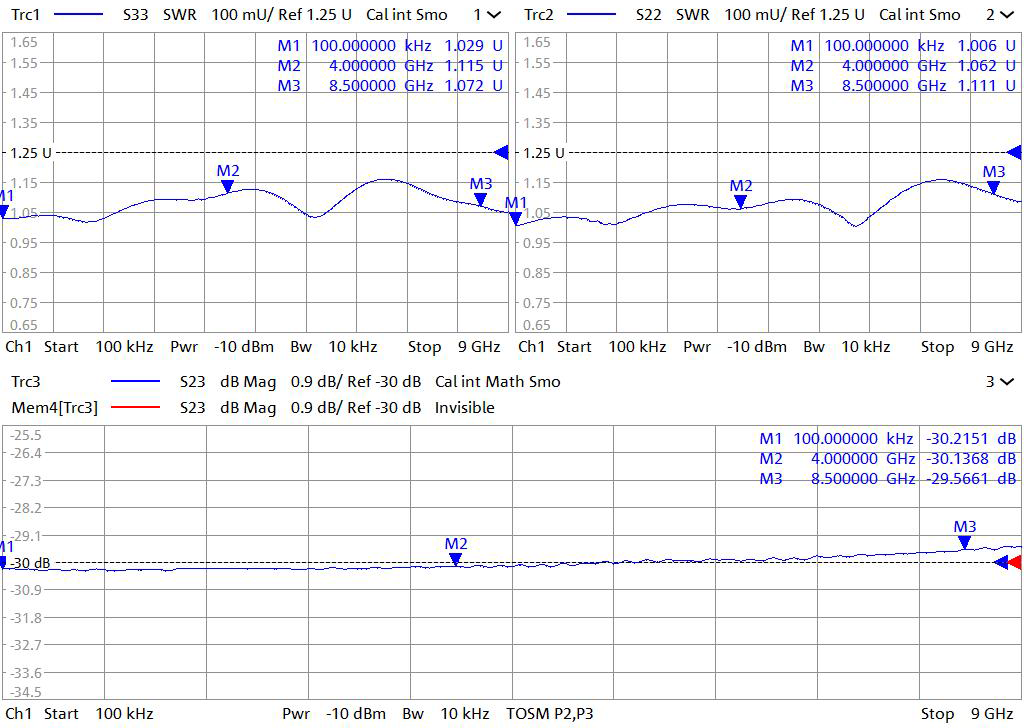Select marker M2 on the S22 SWR trace
The width and height of the screenshot is (1024, 728).
click(740, 200)
